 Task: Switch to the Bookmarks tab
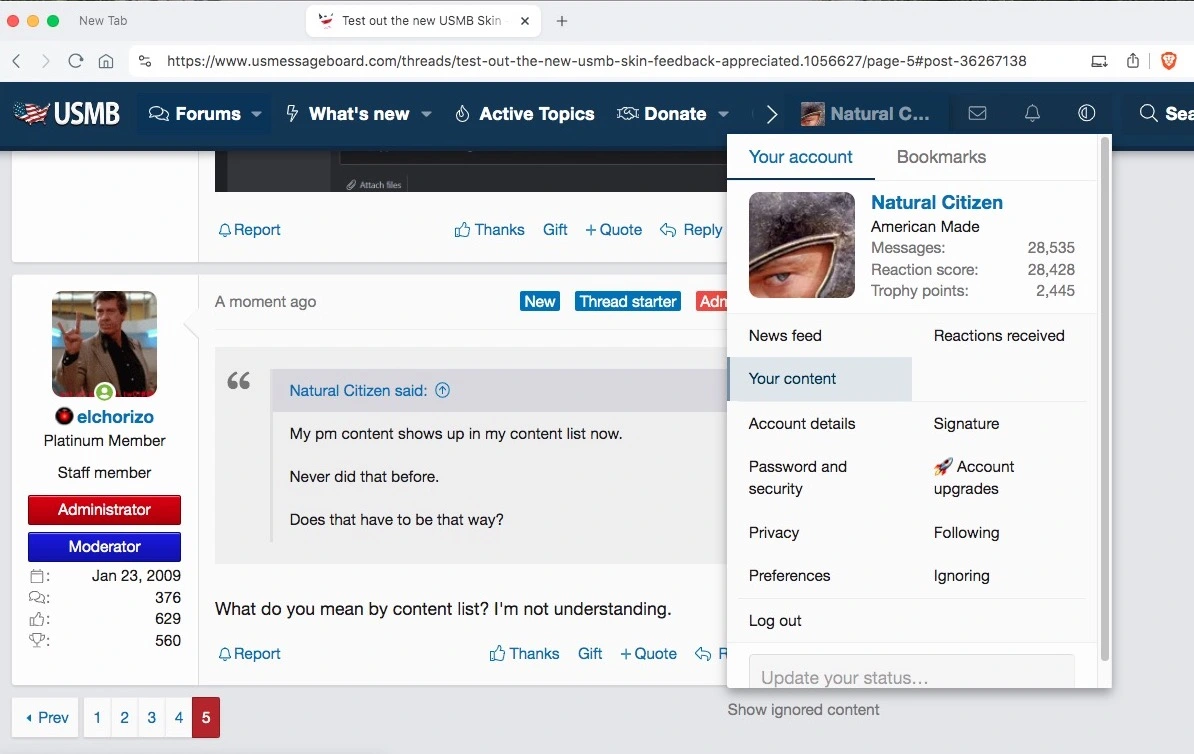pyautogui.click(x=941, y=157)
